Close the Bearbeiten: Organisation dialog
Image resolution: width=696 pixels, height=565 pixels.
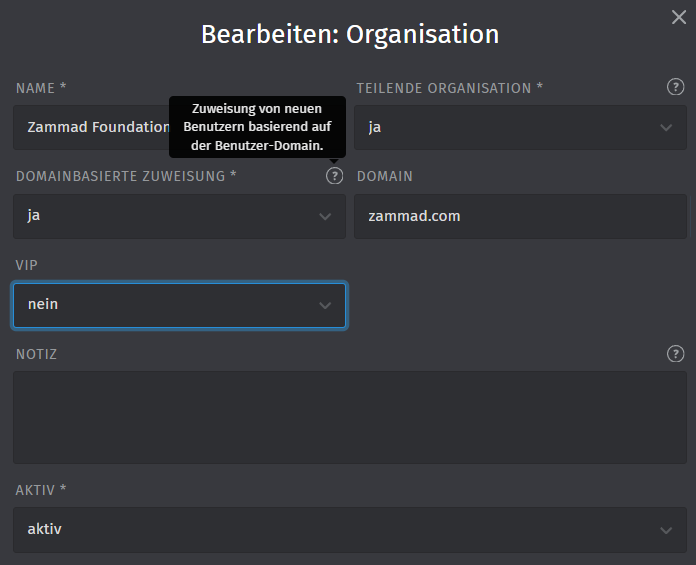point(678,16)
